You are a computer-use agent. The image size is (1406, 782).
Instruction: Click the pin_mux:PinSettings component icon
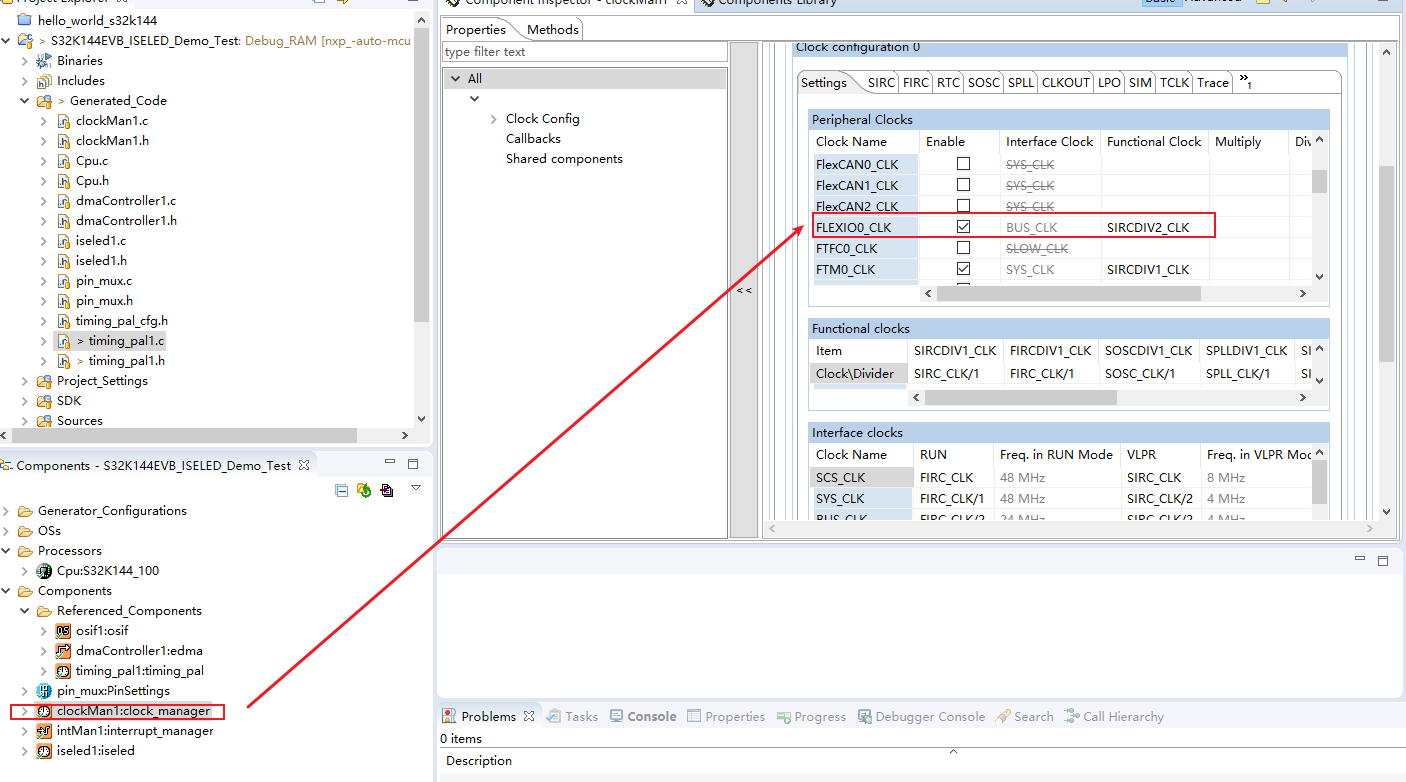click(44, 691)
